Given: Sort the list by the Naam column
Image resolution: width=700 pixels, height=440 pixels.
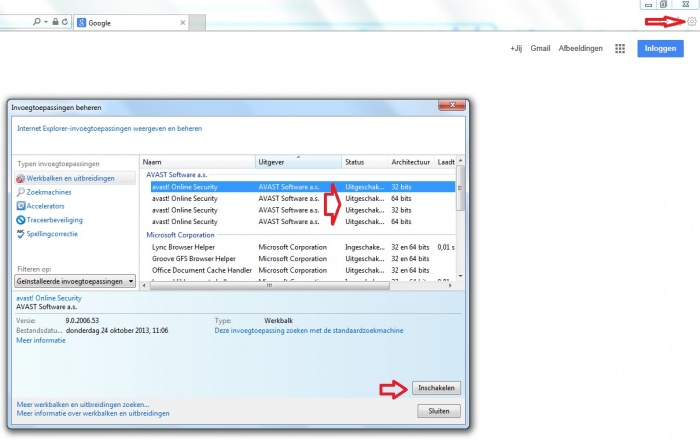Looking at the screenshot, I should tap(198, 162).
